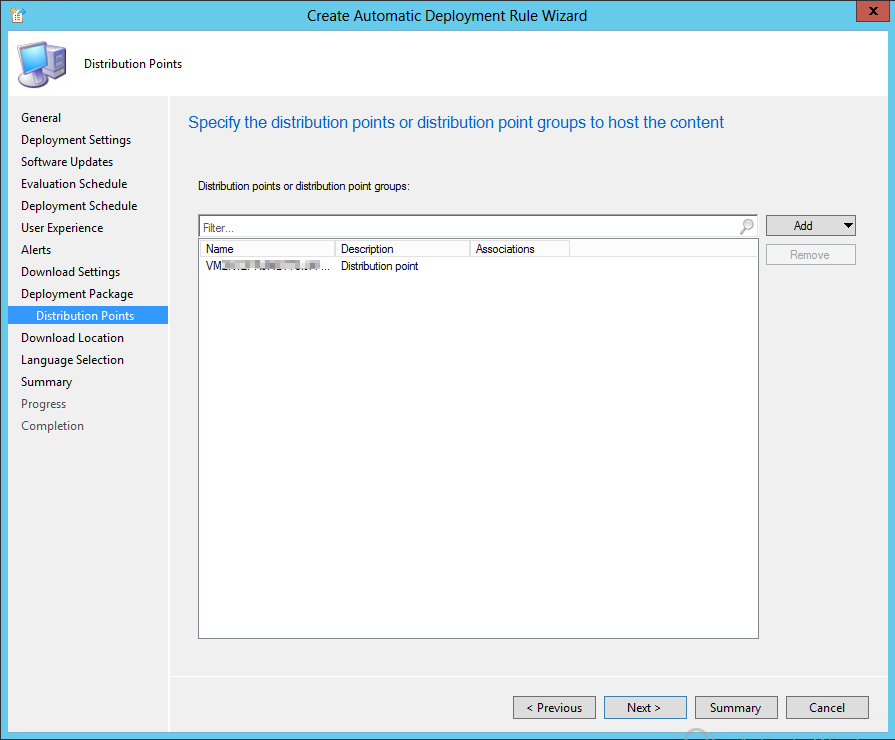
Task: Click the 'Distribution point' description cell
Action: tap(380, 266)
